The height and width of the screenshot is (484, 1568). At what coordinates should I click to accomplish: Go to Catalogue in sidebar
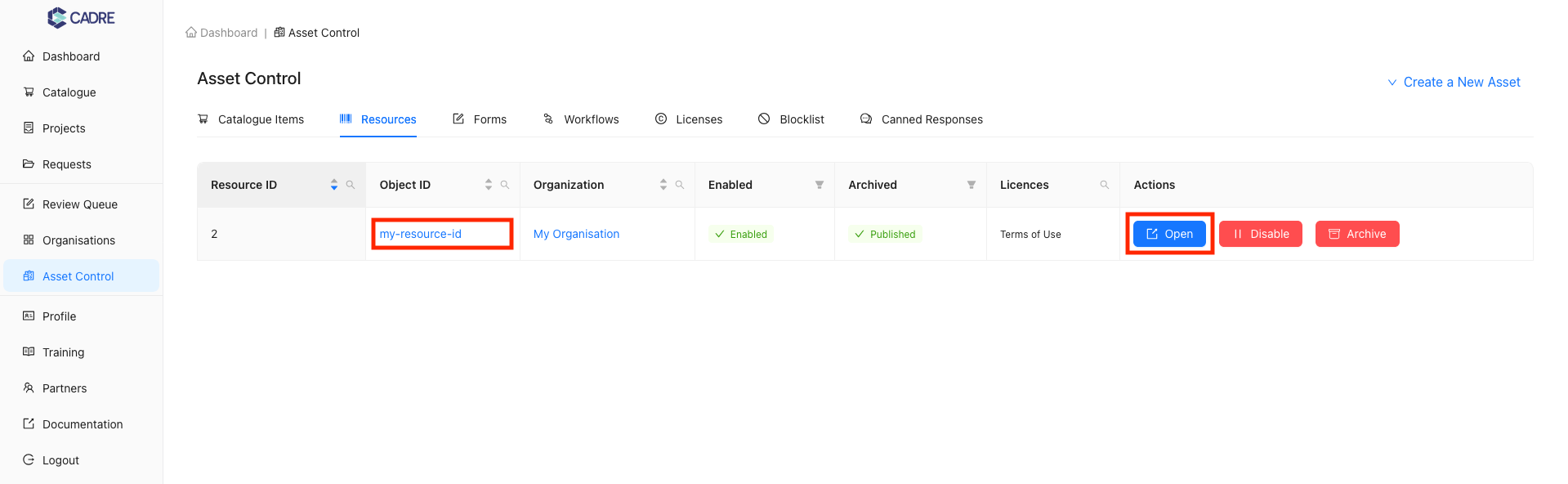pos(81,92)
